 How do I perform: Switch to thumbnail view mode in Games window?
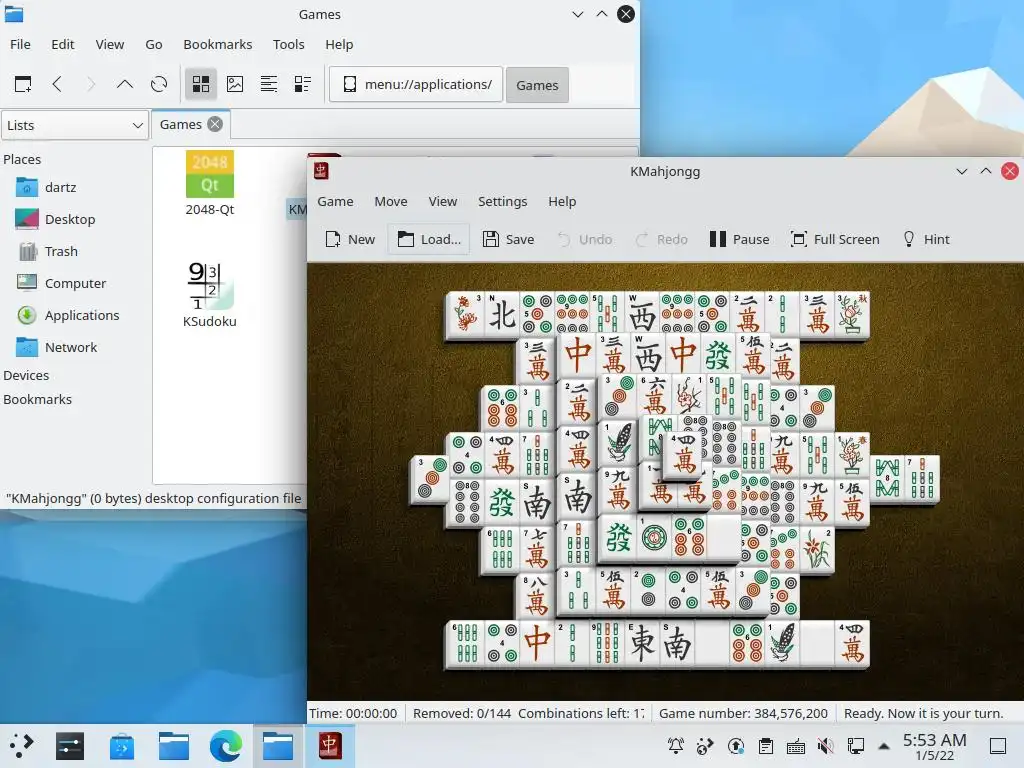234,84
